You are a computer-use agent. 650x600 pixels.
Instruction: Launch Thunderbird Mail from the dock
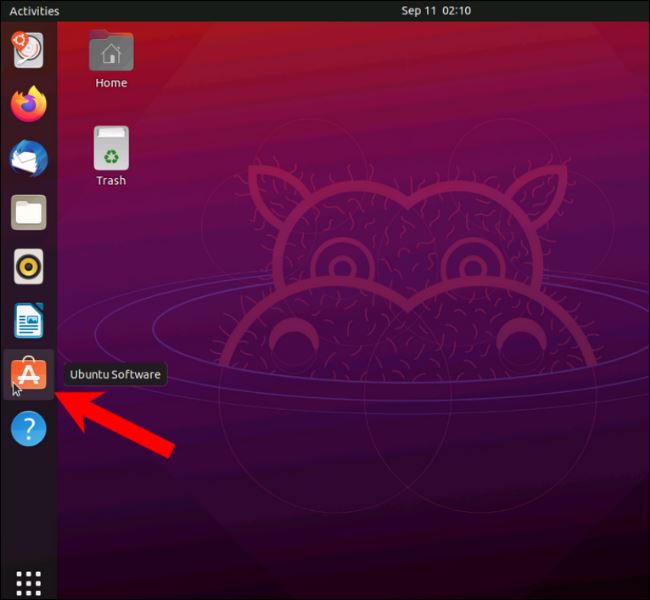click(28, 158)
